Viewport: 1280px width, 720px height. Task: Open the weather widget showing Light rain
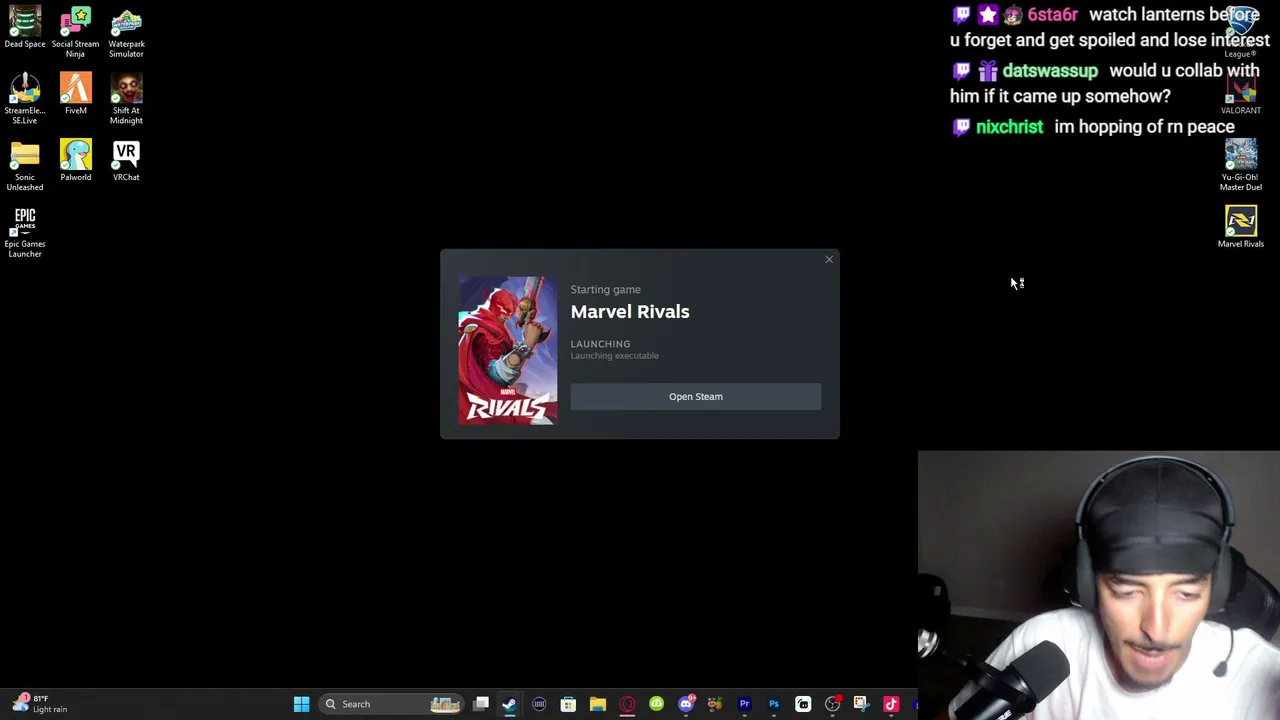[40, 704]
